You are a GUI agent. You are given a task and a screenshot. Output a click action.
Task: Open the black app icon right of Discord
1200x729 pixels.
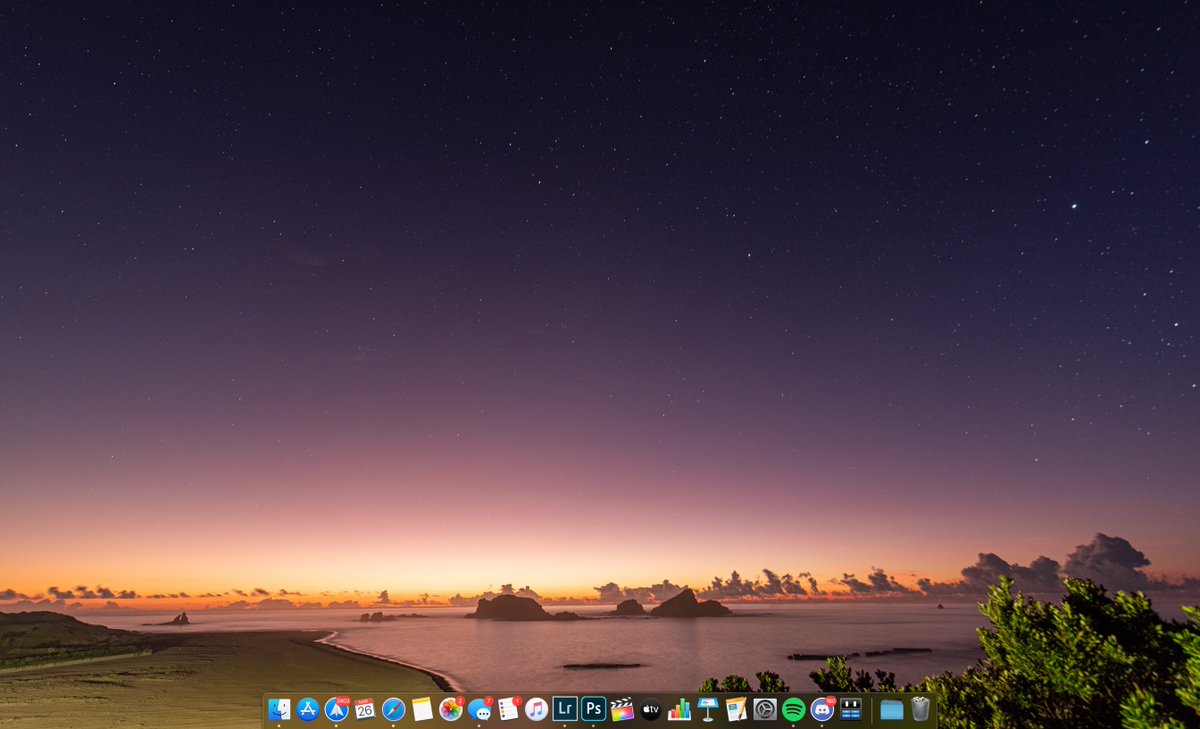coord(851,709)
